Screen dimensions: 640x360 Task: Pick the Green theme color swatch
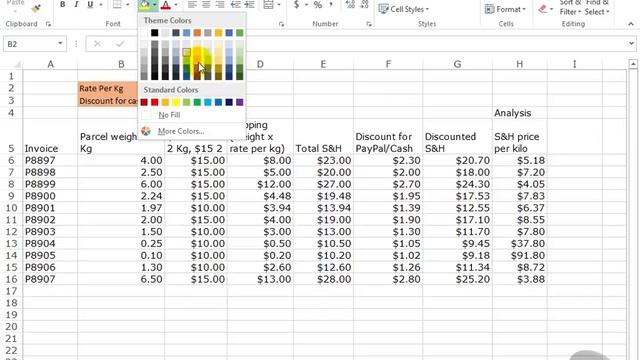240,33
